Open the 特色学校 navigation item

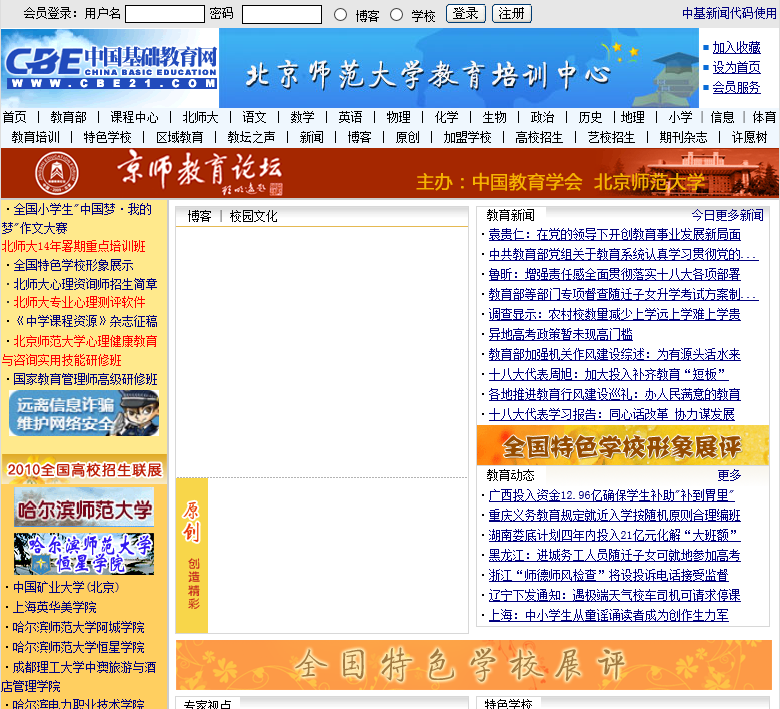(107, 137)
